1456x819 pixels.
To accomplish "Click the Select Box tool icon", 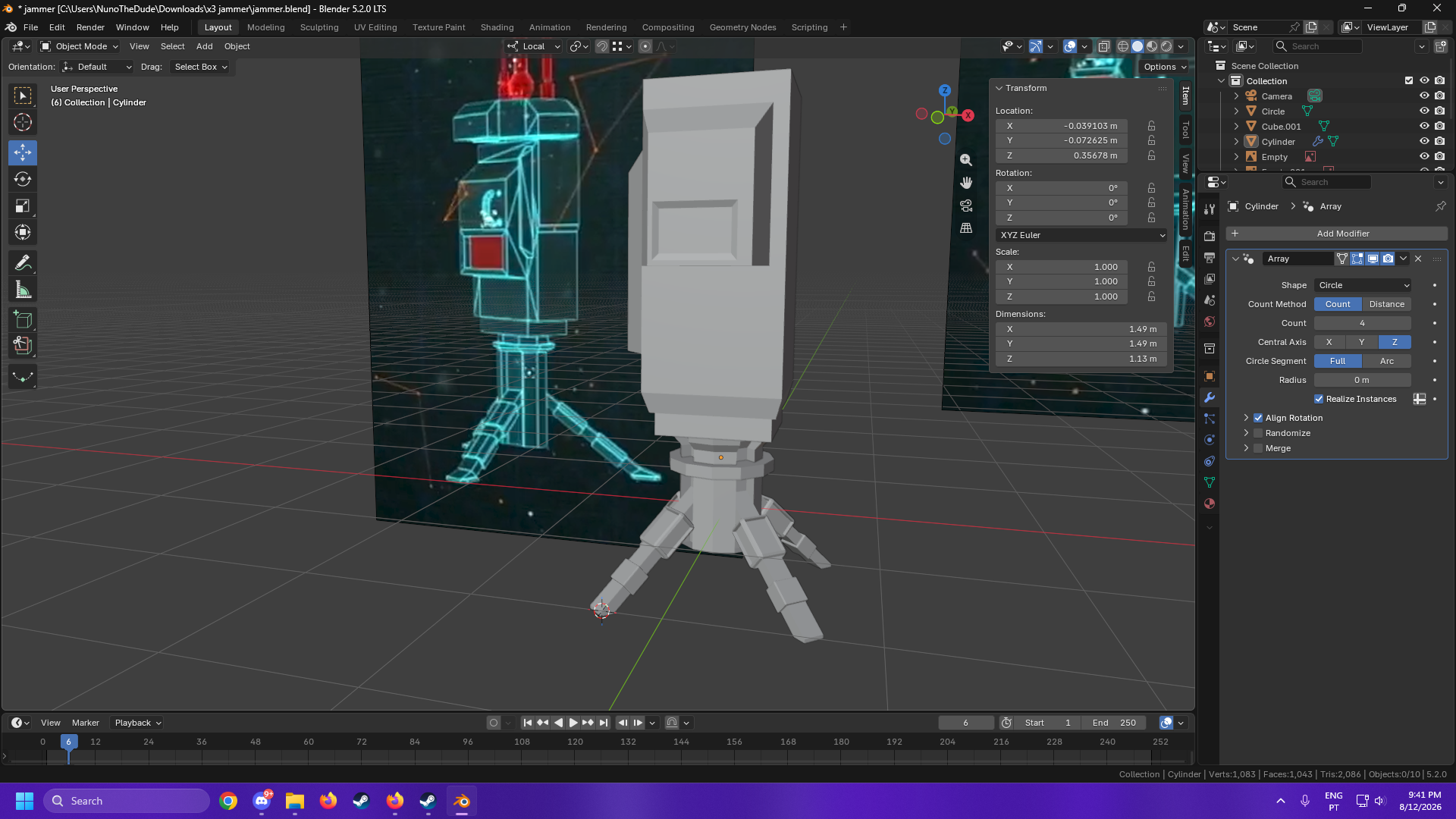I will coord(23,96).
